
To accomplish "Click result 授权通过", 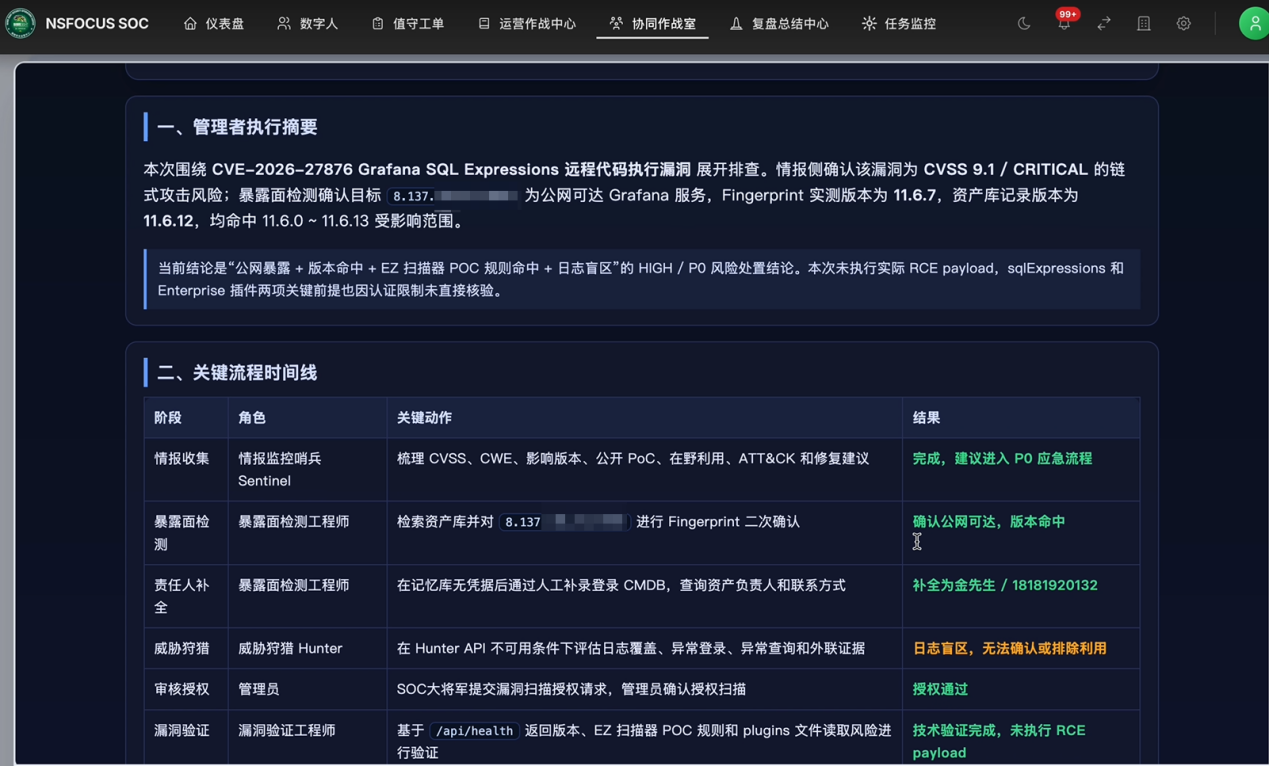I will point(940,689).
